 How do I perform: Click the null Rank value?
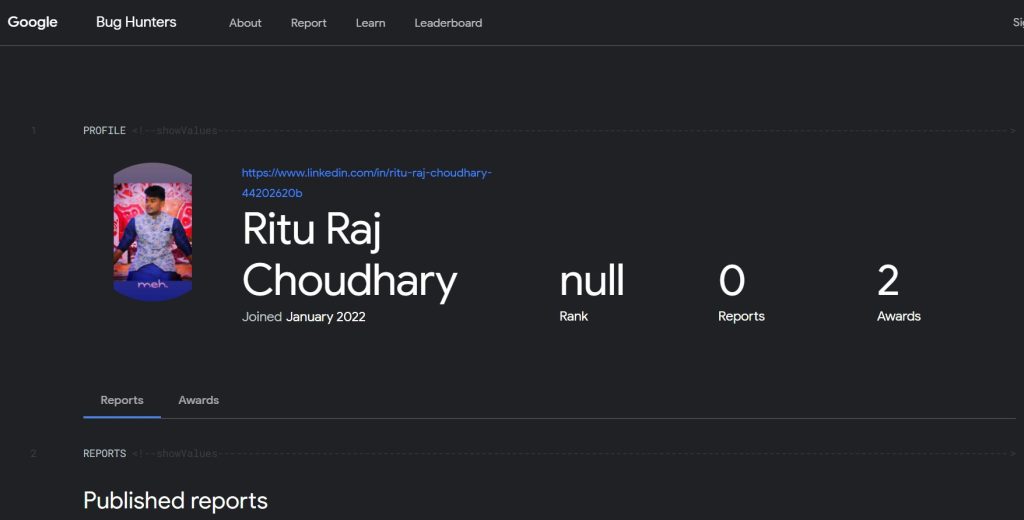click(592, 281)
